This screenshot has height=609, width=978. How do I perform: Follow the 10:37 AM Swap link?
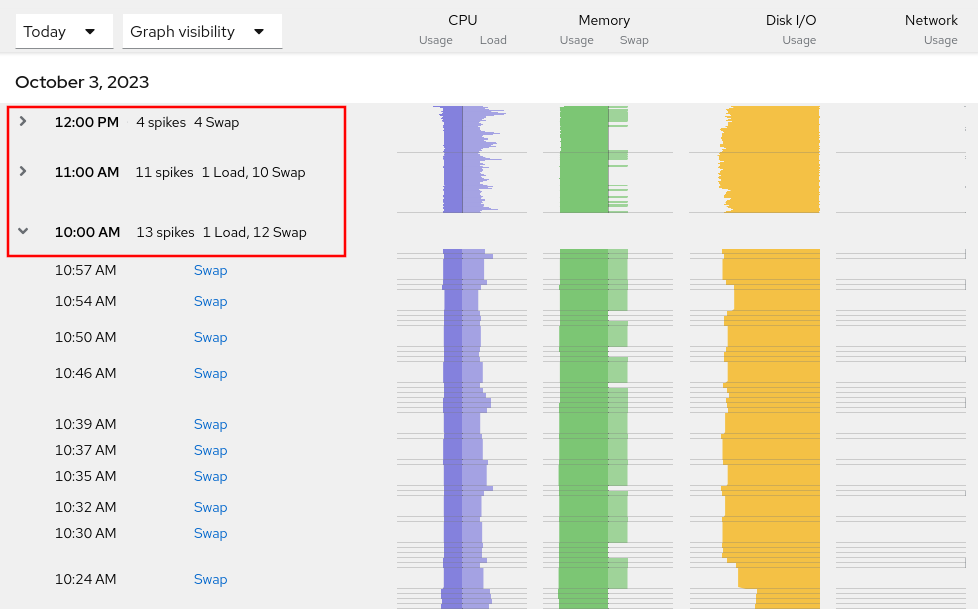tap(210, 450)
